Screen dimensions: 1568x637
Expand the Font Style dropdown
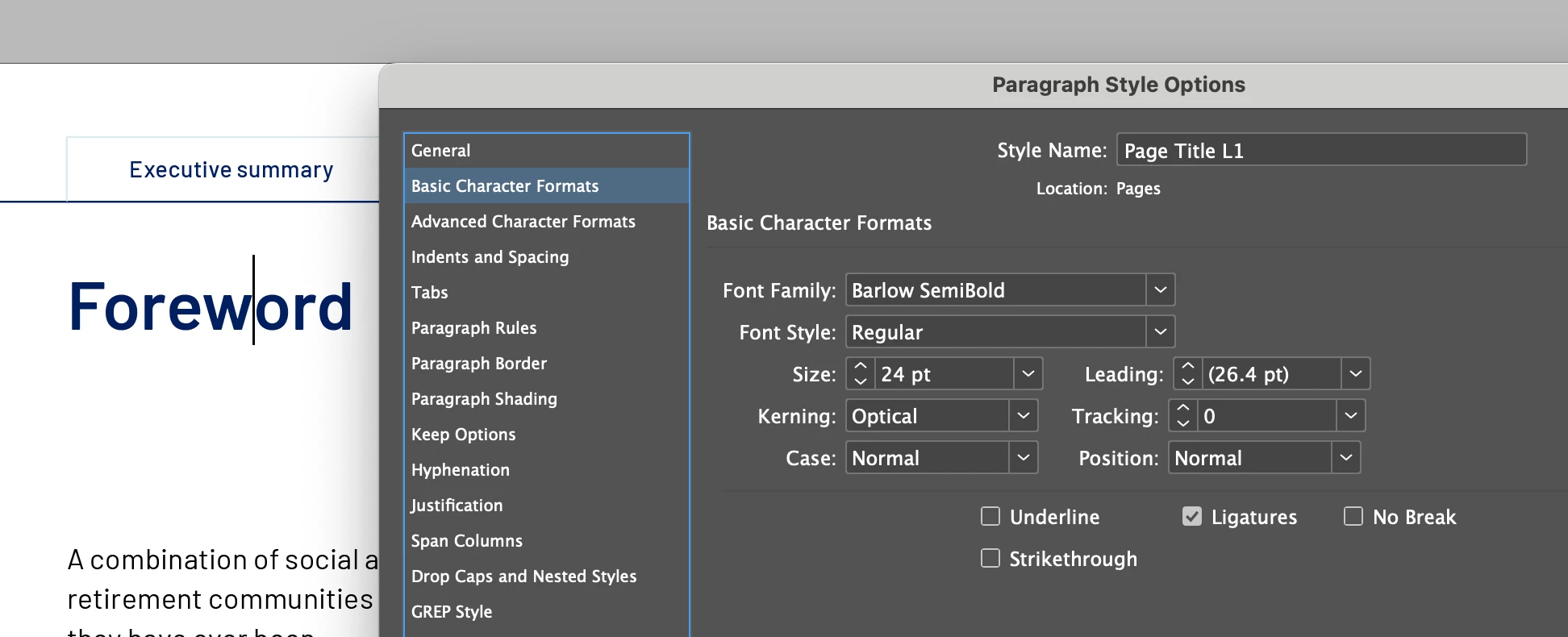[x=1160, y=332]
